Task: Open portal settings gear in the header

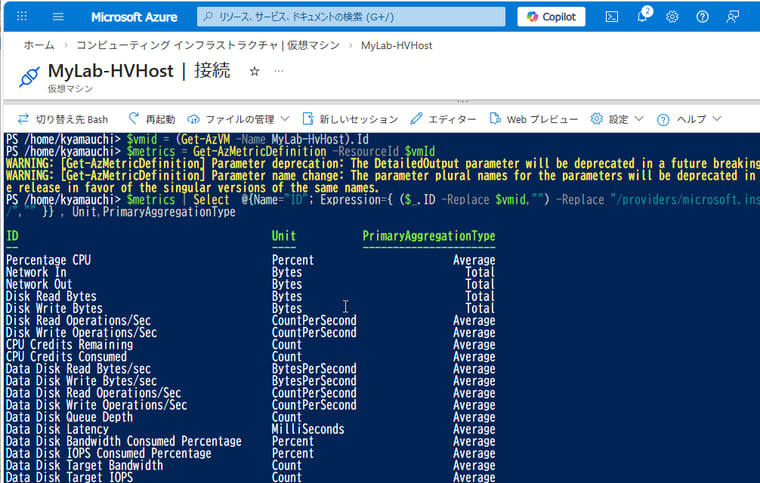Action: pyautogui.click(x=672, y=17)
